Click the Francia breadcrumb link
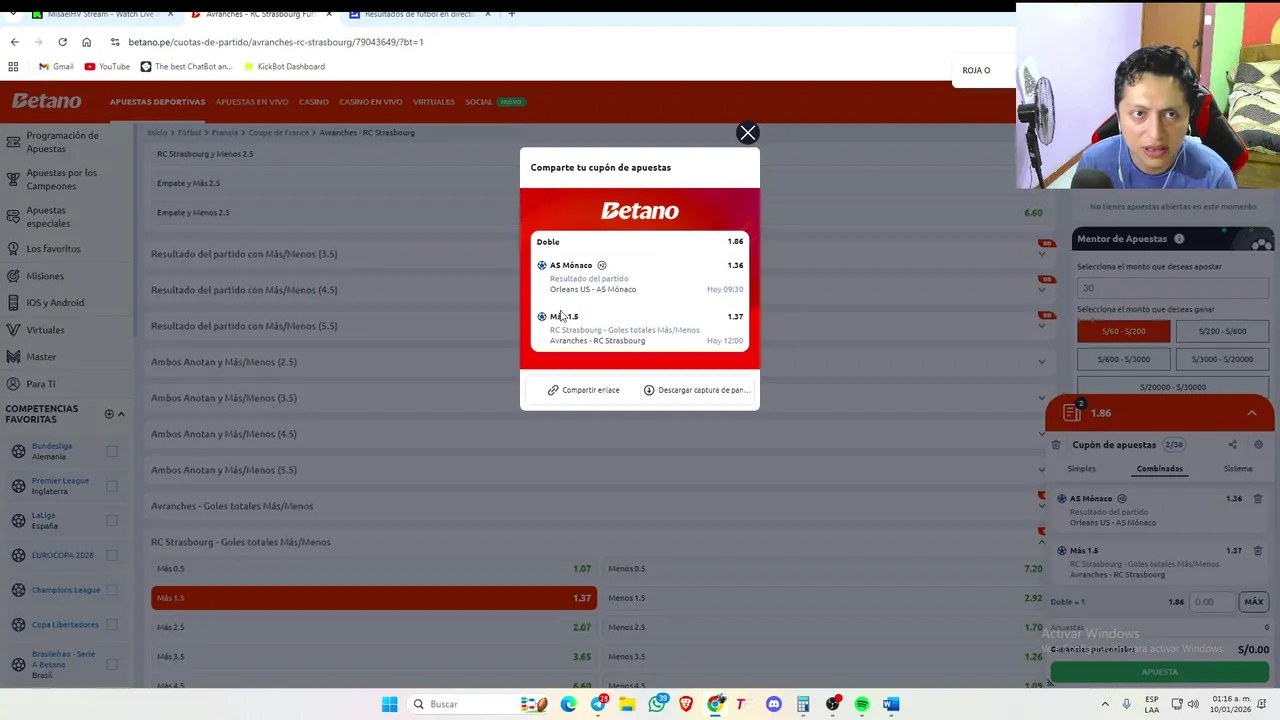1280x720 pixels. [225, 132]
